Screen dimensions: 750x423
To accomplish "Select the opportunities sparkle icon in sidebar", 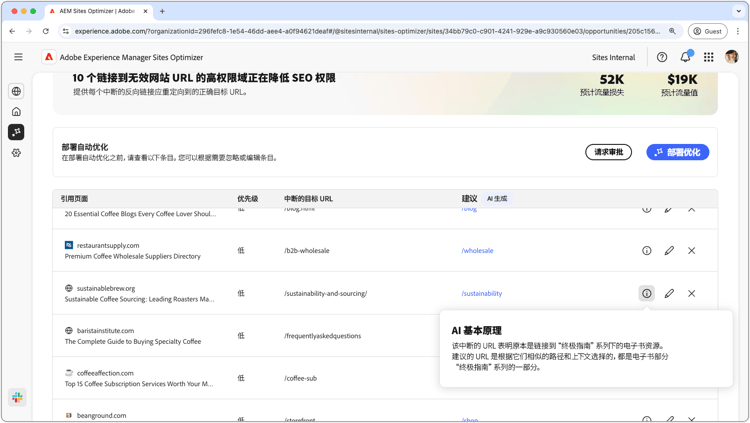I will tap(16, 132).
